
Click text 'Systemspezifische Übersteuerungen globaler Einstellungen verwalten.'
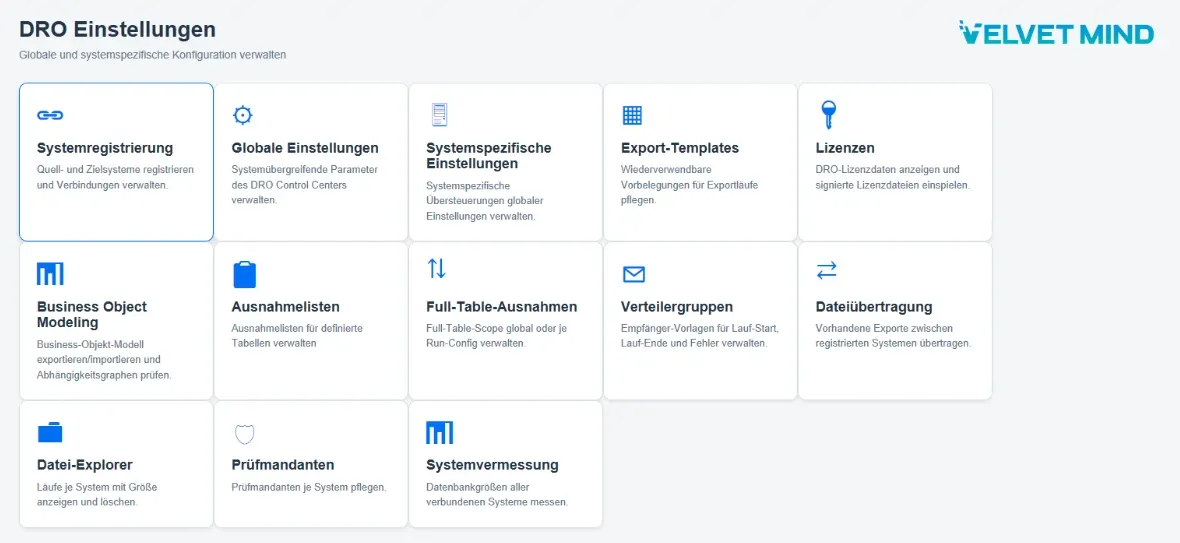484,200
